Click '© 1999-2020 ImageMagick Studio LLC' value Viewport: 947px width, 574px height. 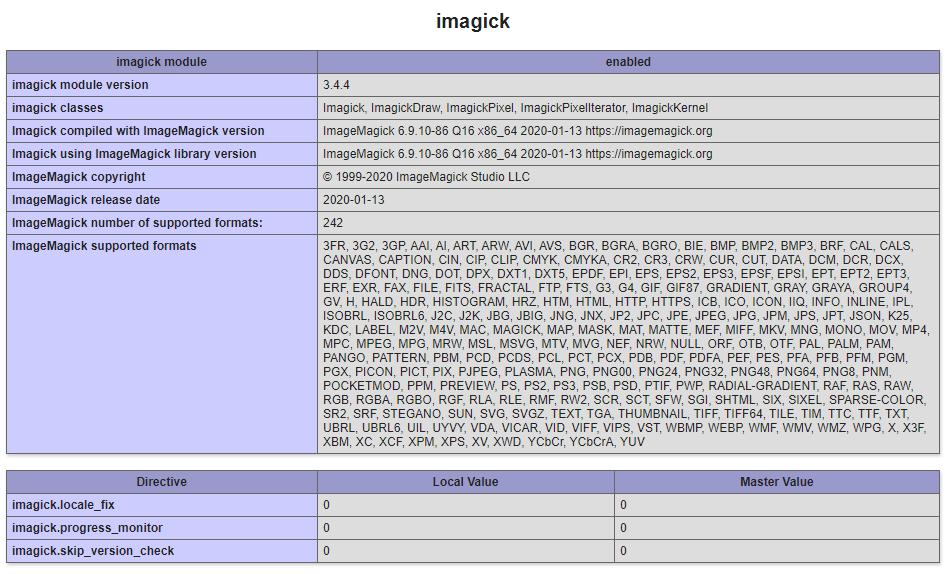[x=426, y=176]
